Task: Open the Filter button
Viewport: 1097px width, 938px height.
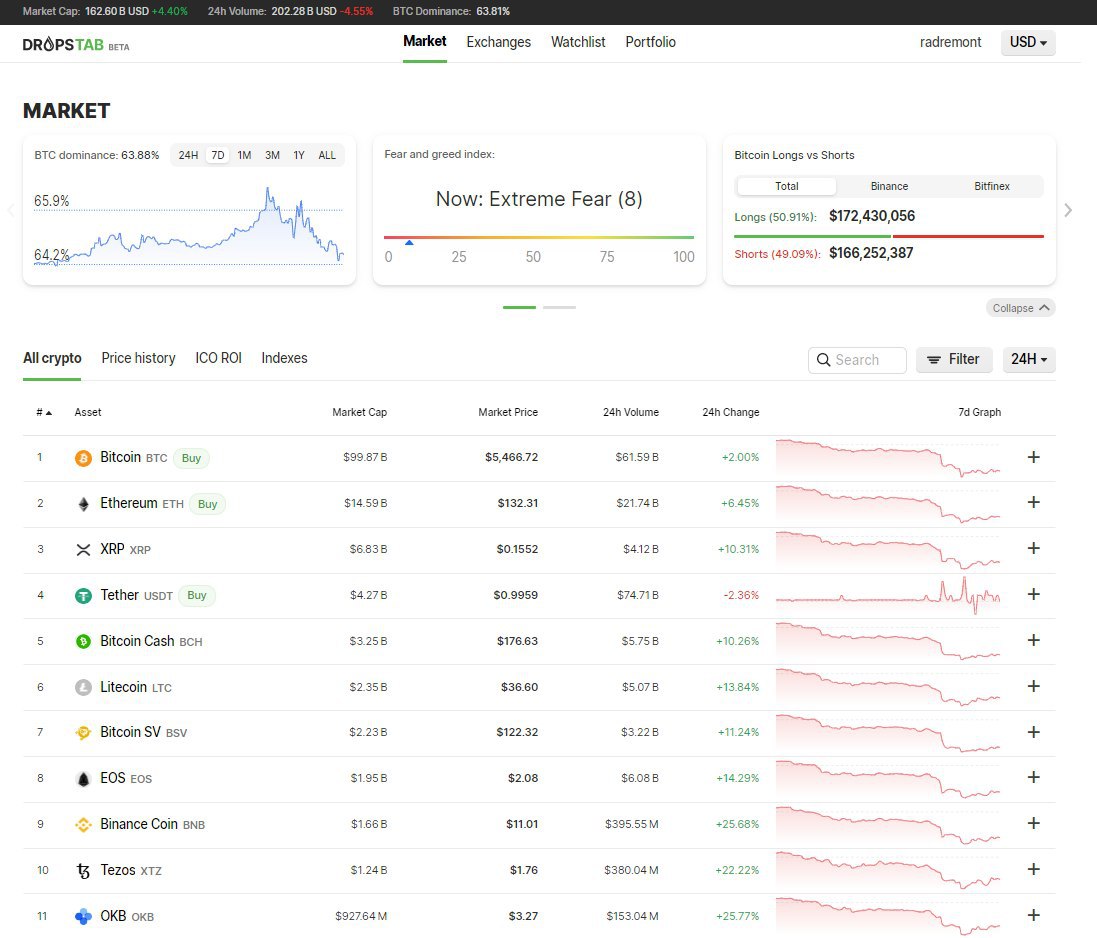Action: 954,360
